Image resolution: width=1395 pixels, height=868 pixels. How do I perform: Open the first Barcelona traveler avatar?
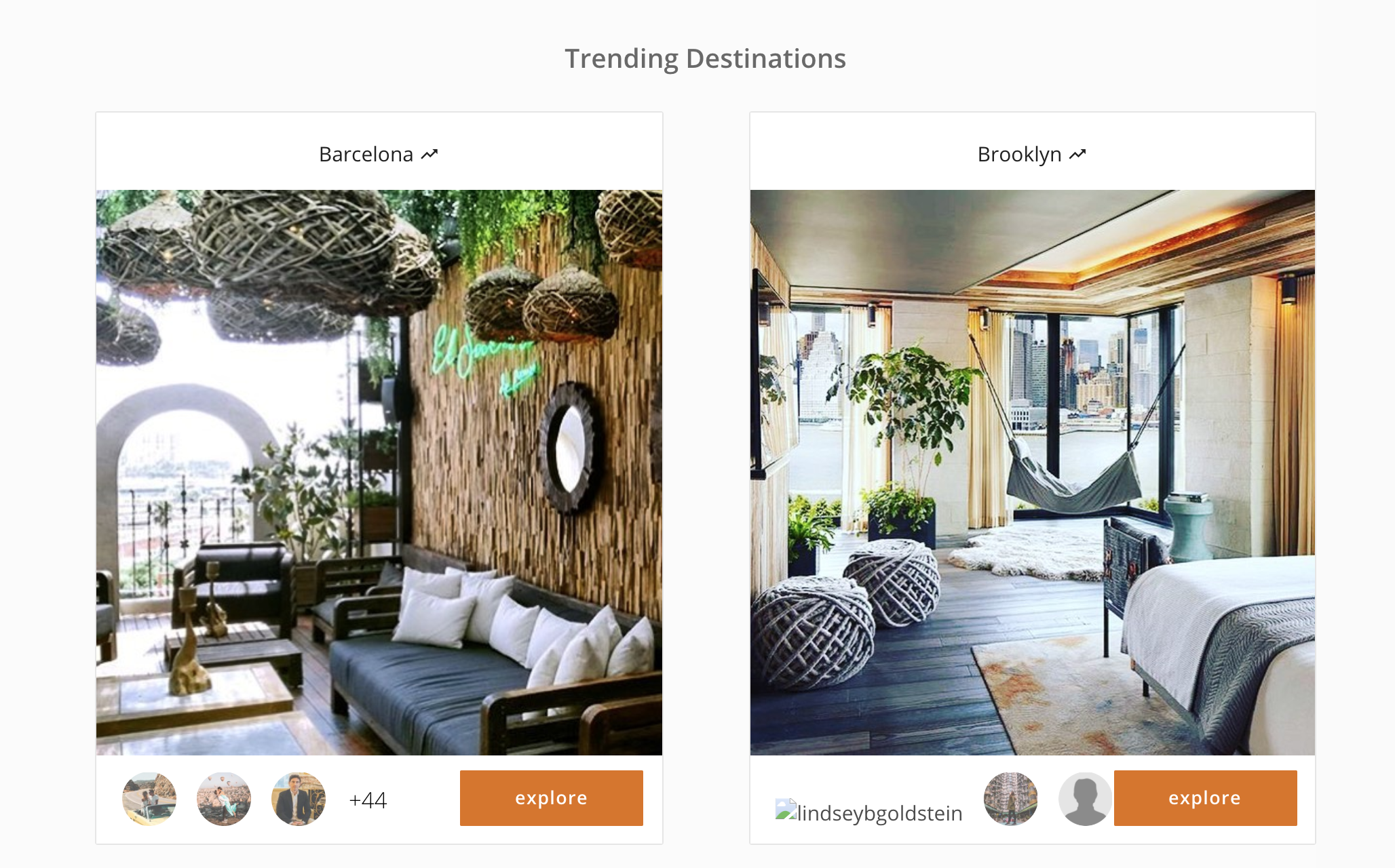point(149,799)
